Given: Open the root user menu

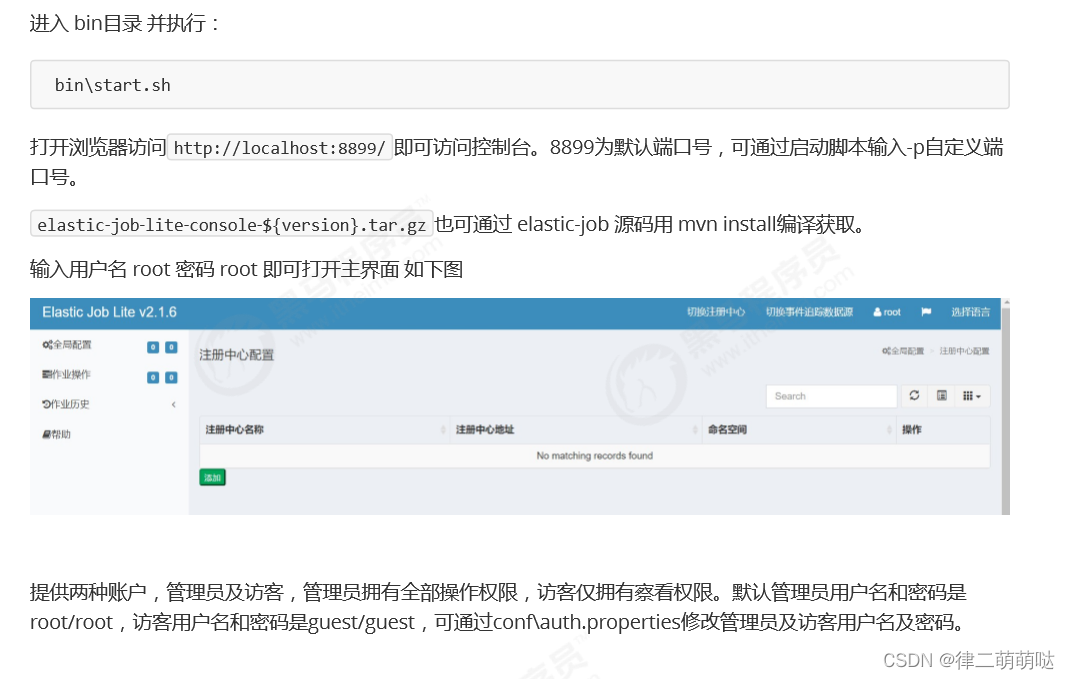Looking at the screenshot, I should click(887, 312).
